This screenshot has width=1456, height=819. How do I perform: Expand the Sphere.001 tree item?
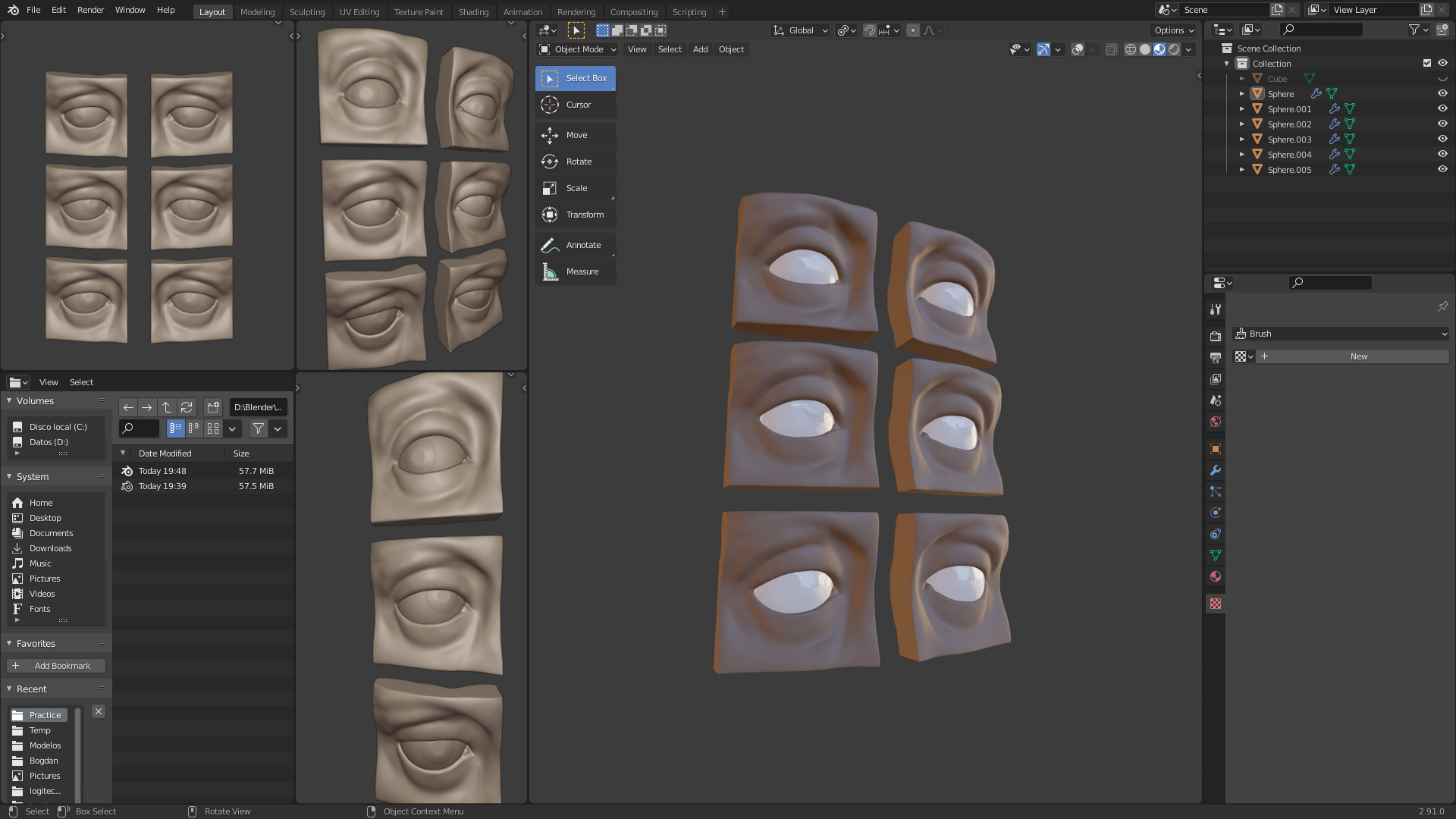pyautogui.click(x=1241, y=108)
